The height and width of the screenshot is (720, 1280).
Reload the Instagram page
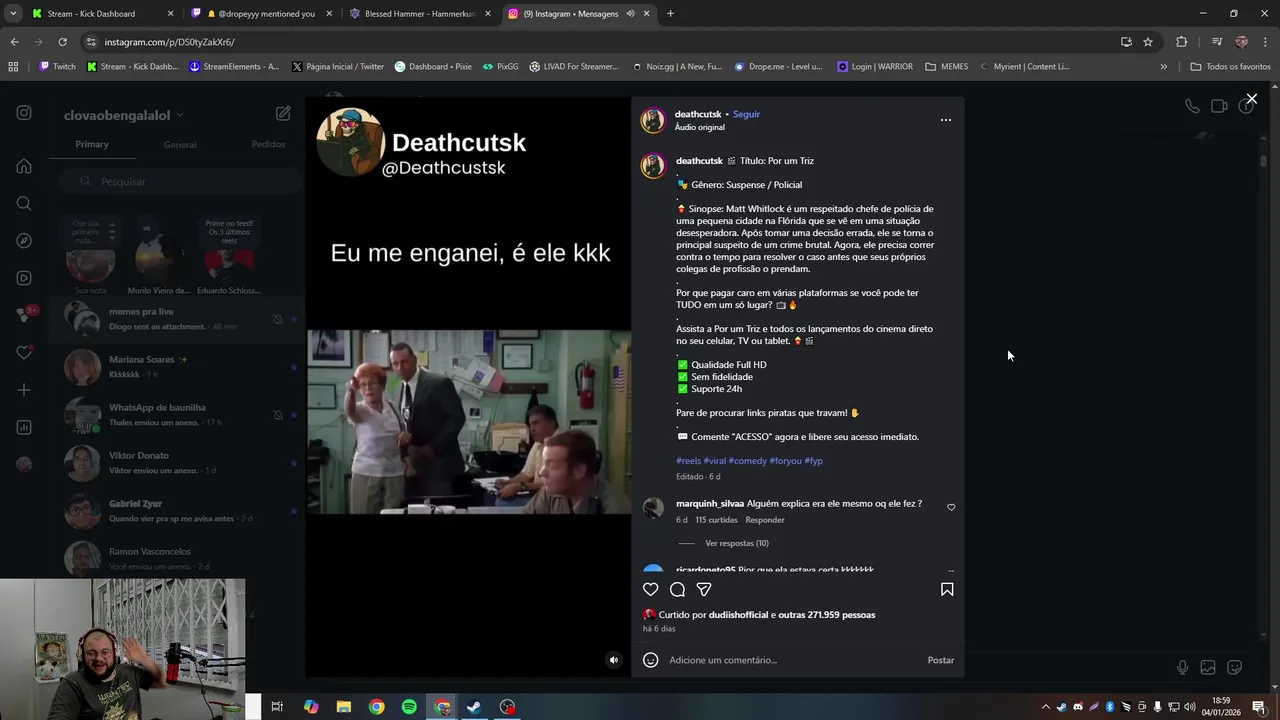click(62, 42)
